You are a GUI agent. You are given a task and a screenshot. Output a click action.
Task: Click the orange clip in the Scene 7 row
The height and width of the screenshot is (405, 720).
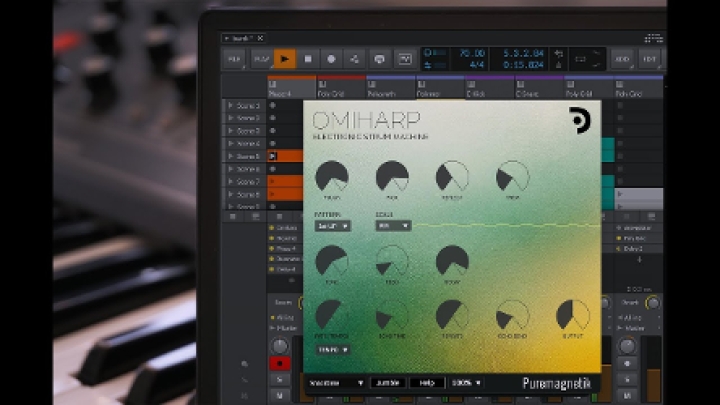(x=285, y=181)
